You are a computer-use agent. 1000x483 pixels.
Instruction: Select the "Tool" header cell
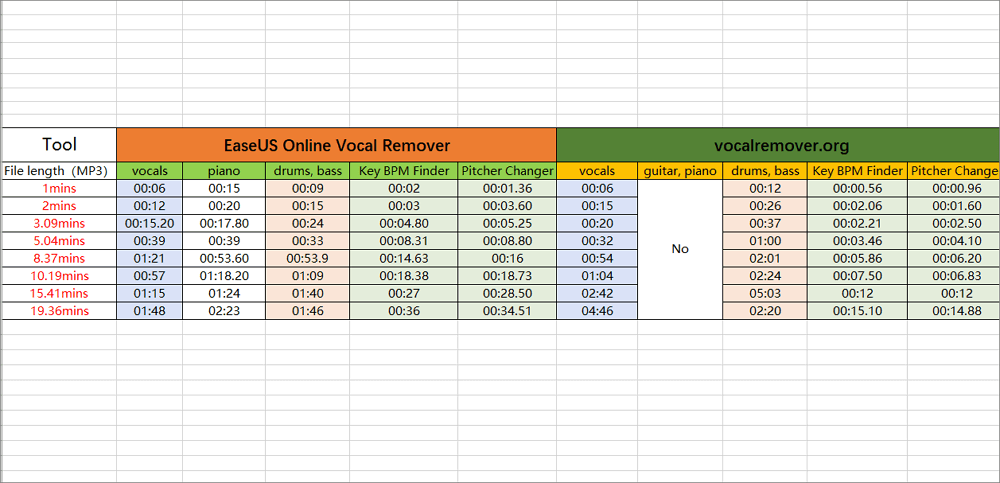[x=59, y=144]
